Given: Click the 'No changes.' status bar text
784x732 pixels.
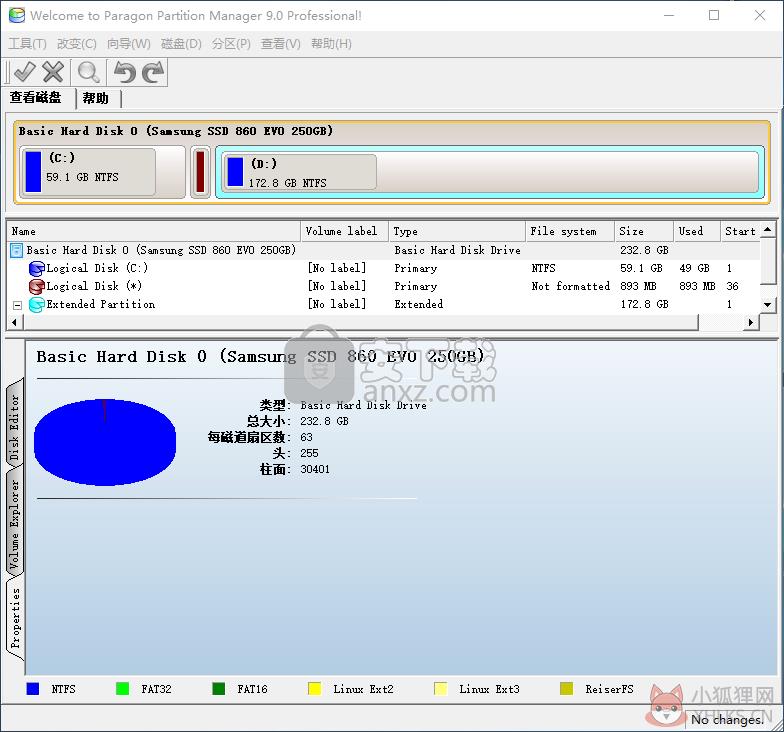Looking at the screenshot, I should pyautogui.click(x=728, y=720).
